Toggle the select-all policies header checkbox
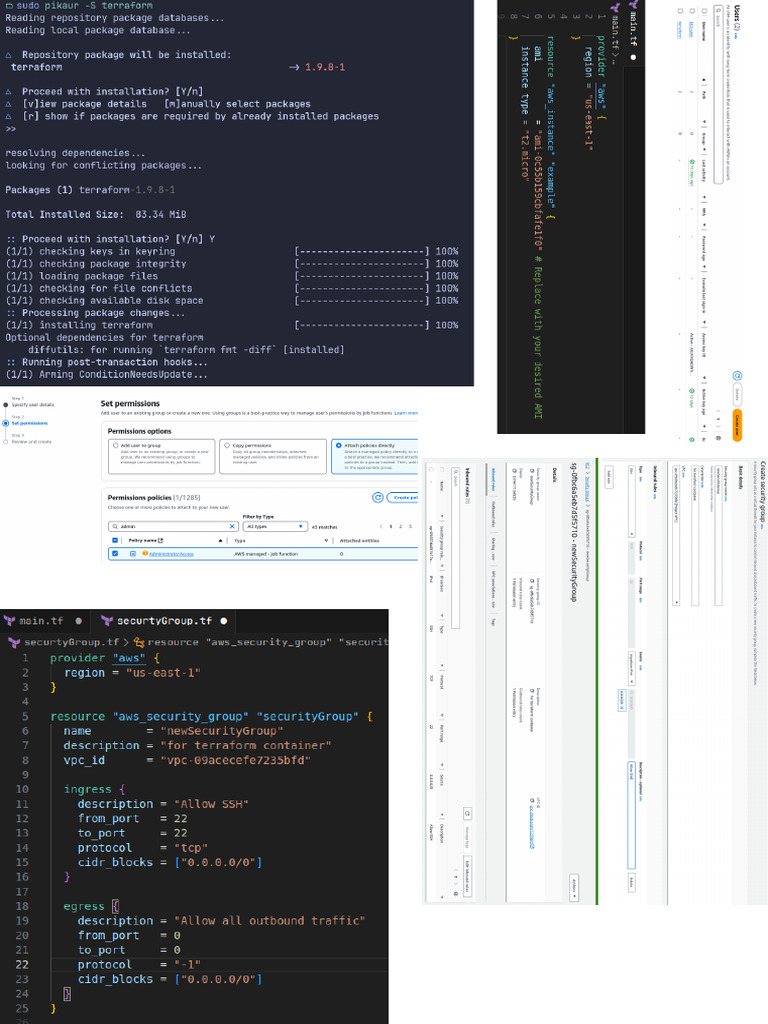 (115, 540)
